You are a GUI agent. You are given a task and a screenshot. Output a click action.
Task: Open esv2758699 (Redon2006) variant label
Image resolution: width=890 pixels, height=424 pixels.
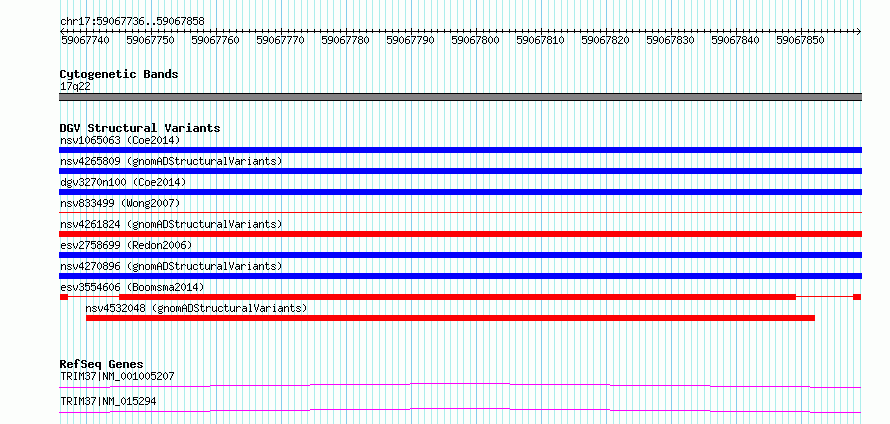tap(126, 245)
